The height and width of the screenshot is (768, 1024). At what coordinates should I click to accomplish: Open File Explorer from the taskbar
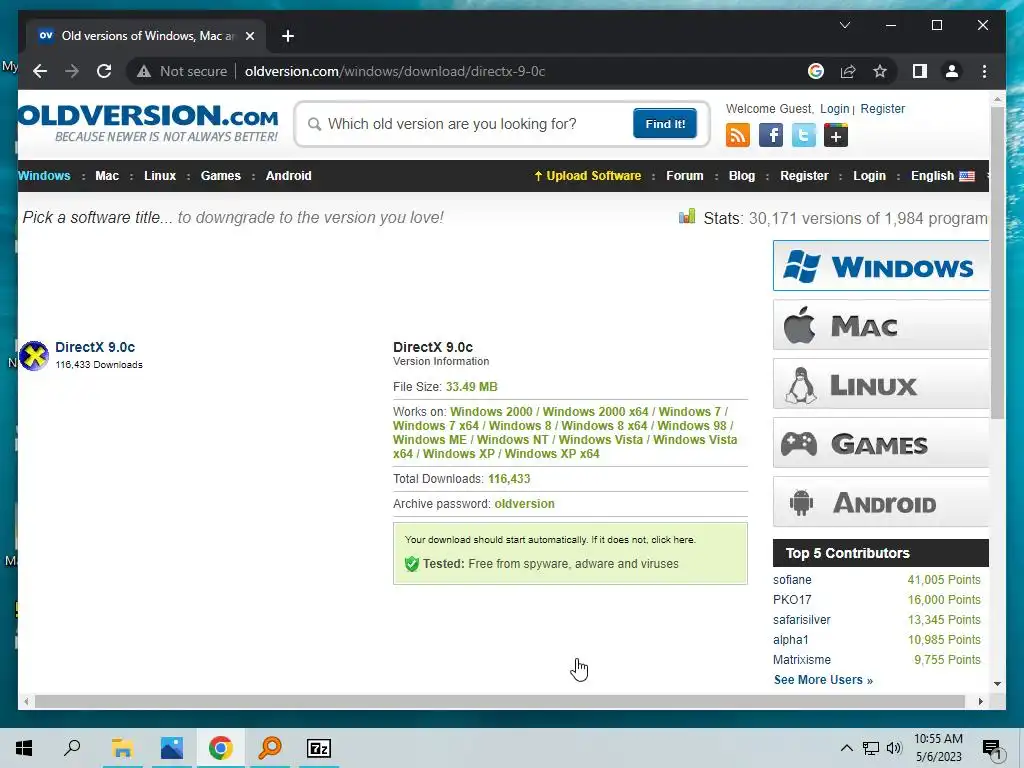coord(122,748)
